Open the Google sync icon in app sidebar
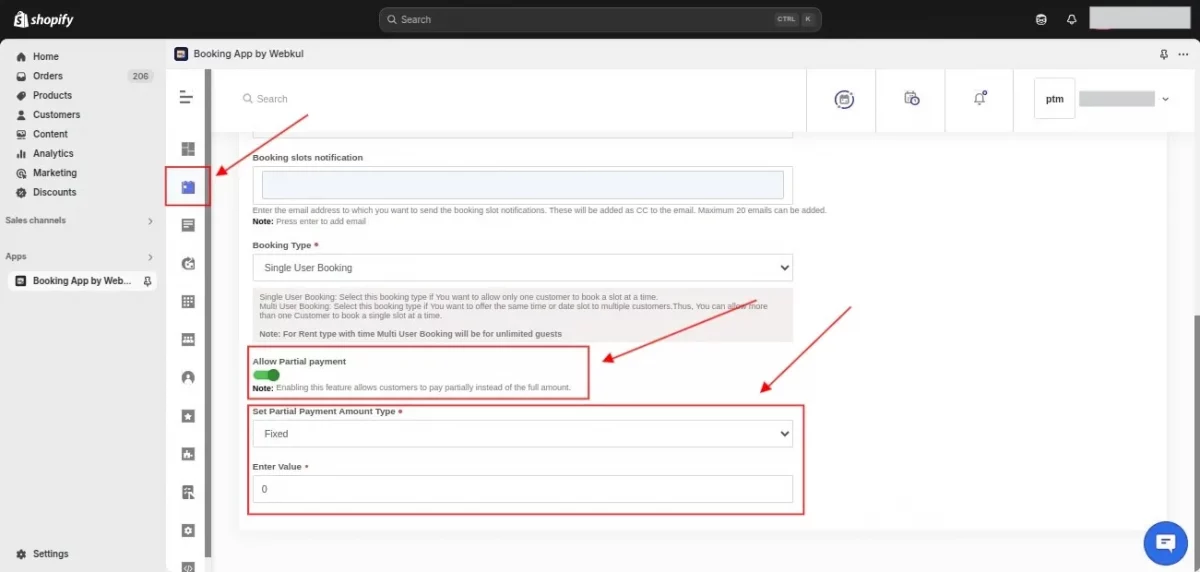 pos(187,263)
